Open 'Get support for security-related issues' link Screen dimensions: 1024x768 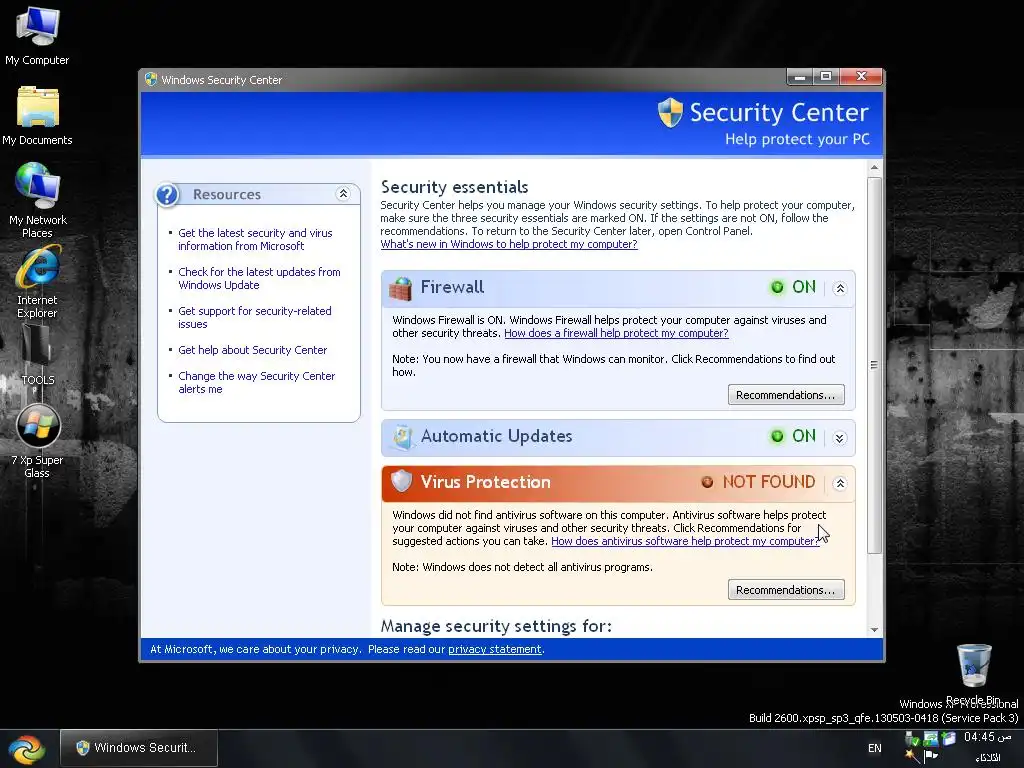(x=255, y=317)
